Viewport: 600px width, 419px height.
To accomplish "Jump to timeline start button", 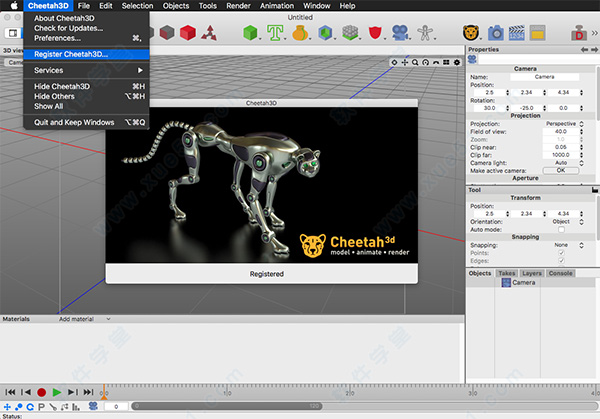I will [x=10, y=392].
